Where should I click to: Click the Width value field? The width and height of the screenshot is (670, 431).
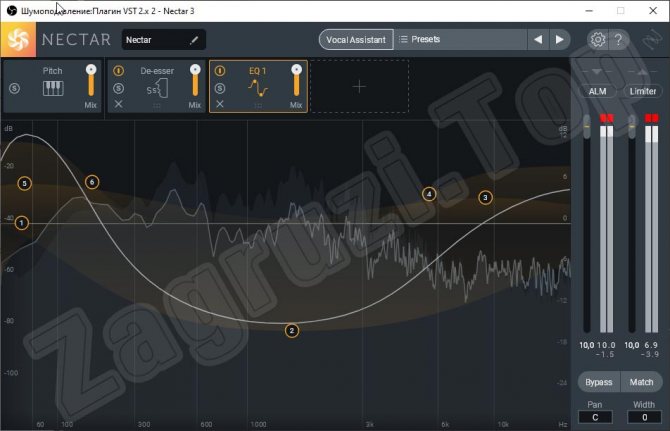pos(644,417)
